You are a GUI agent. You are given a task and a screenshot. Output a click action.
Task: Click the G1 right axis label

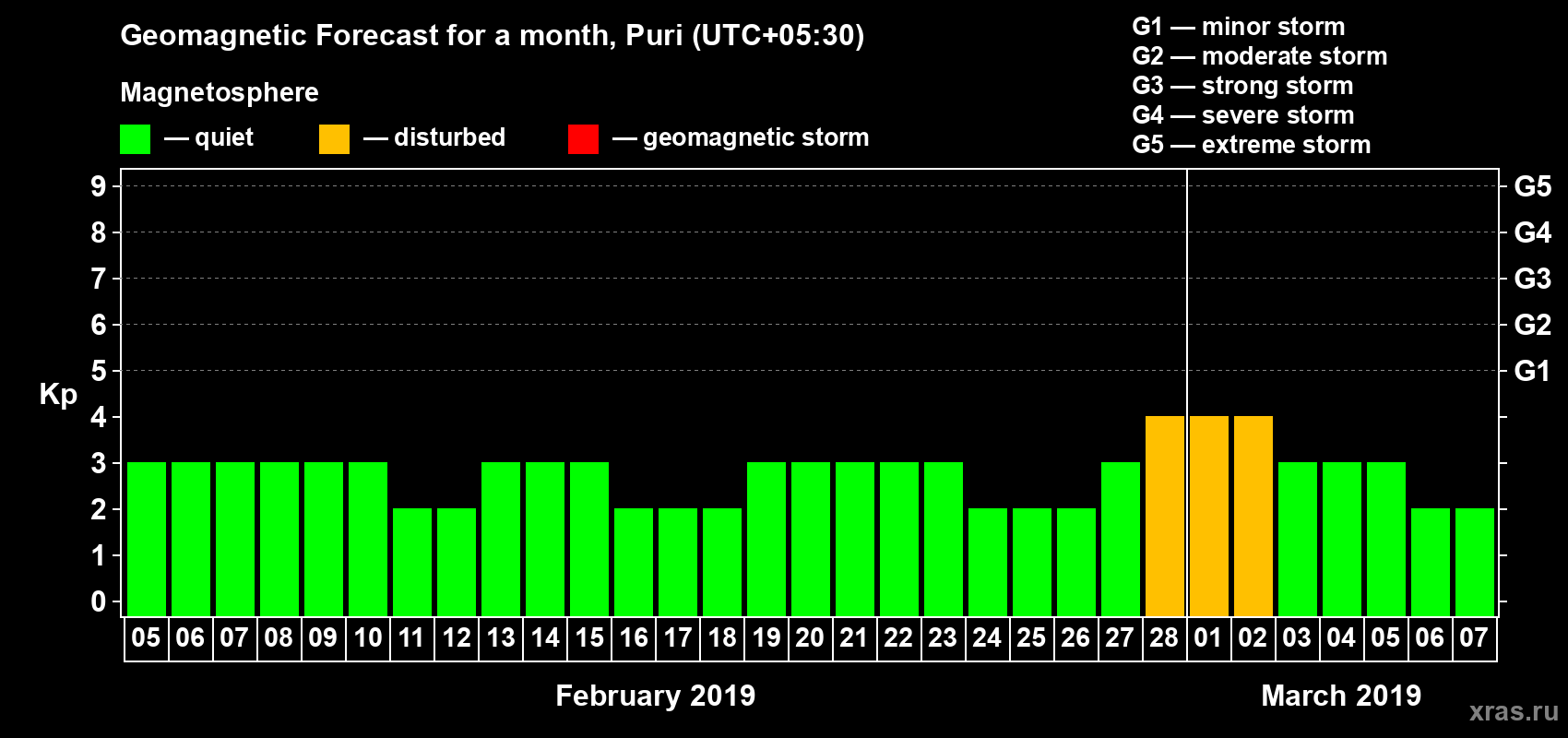(1533, 371)
